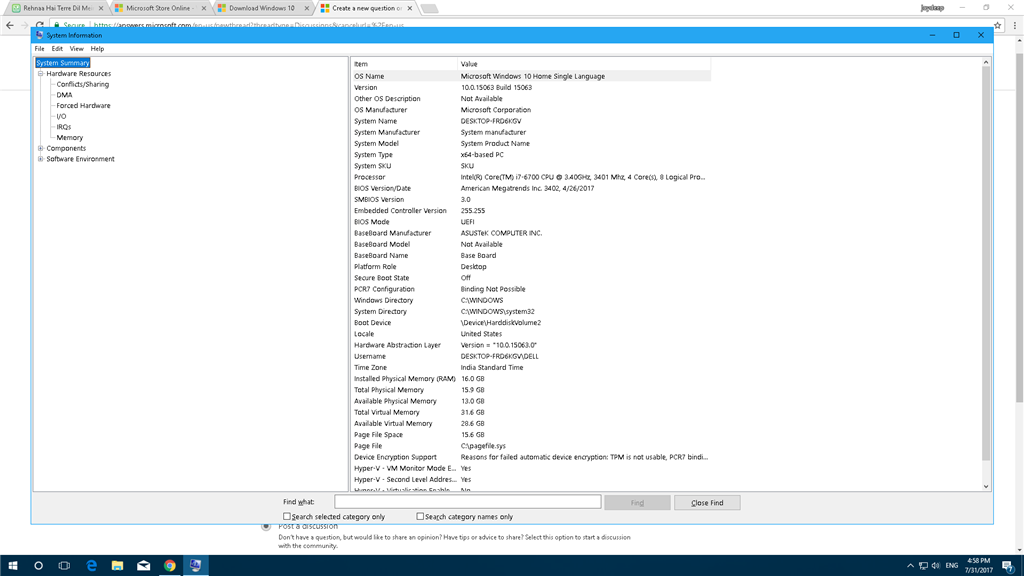Screen dimensions: 1024x576
Task: Switch to Microsoft Store Online tab
Action: point(158,8)
